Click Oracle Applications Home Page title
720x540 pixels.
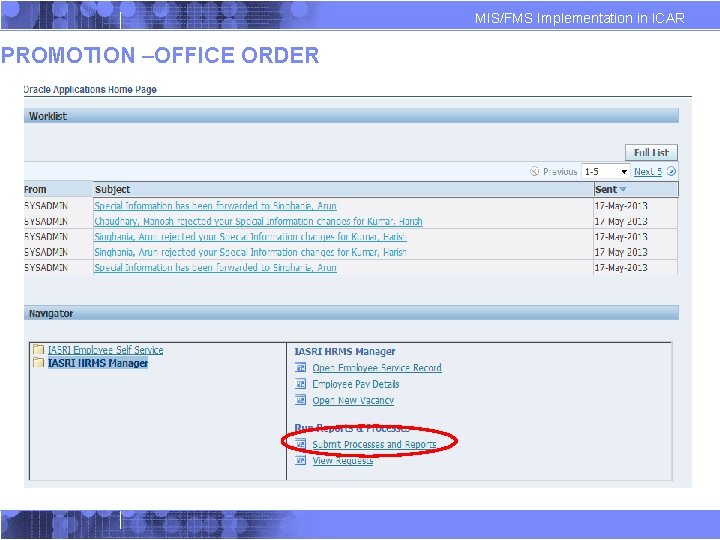(x=90, y=89)
